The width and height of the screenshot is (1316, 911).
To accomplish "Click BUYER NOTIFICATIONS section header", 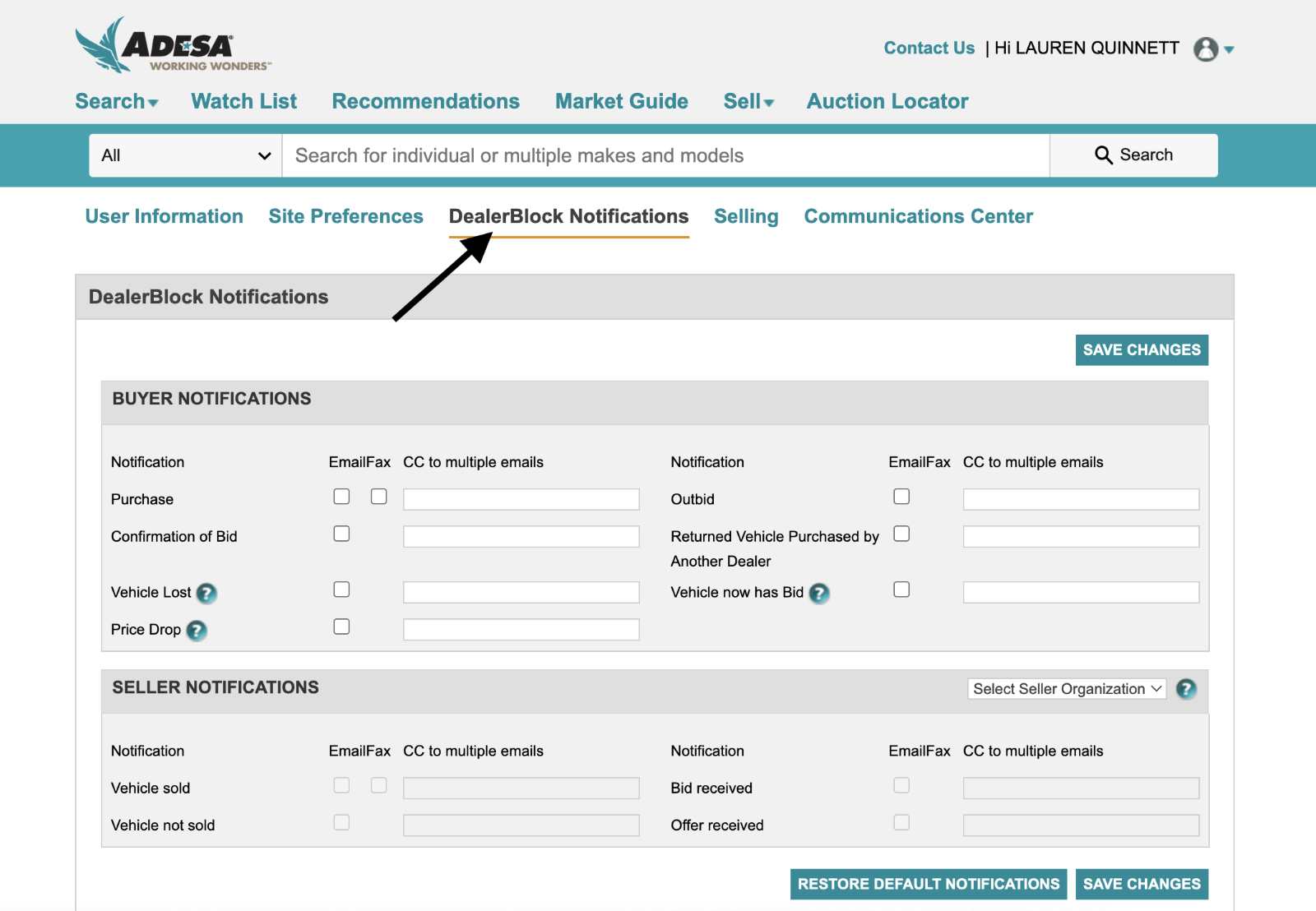I will [x=655, y=402].
